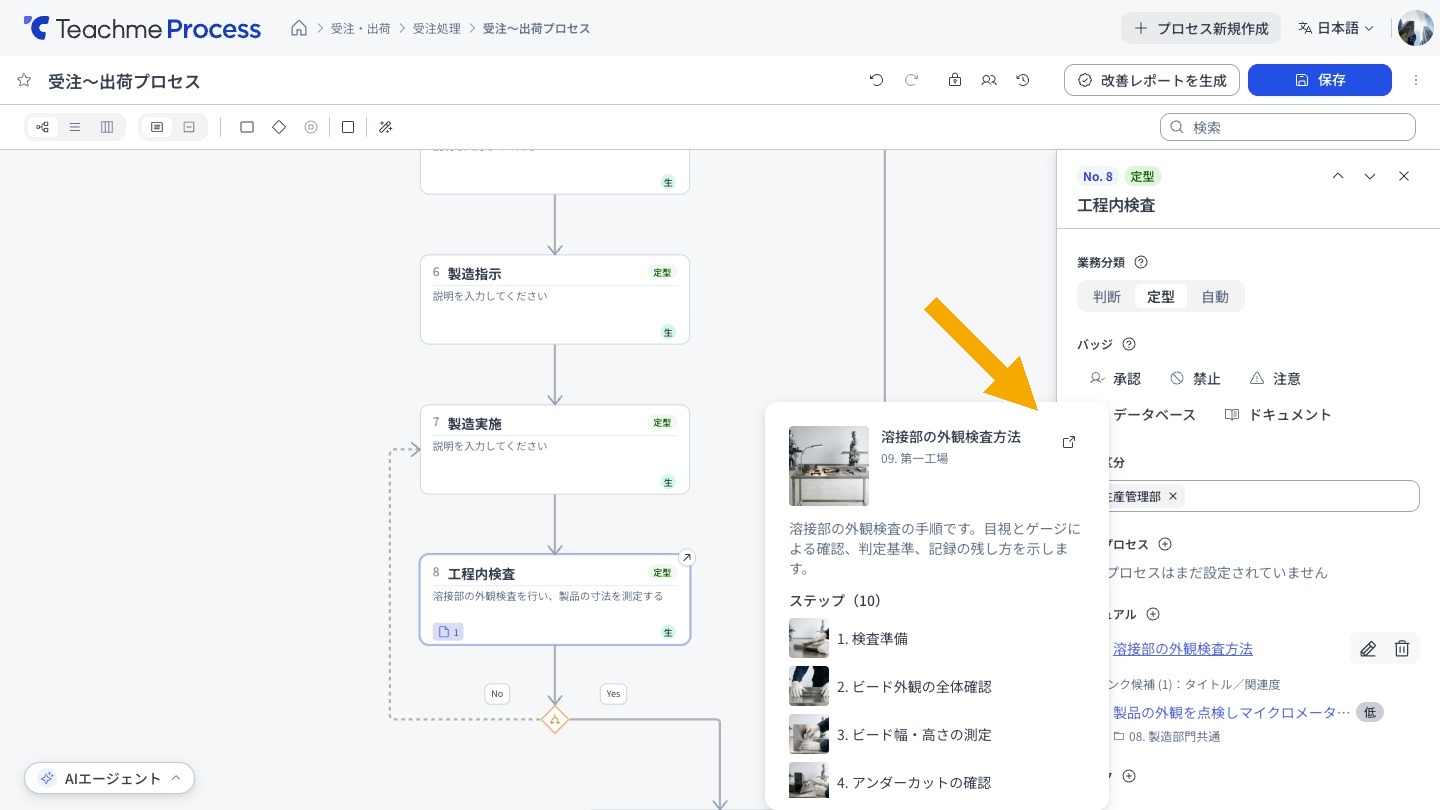Select step 1. 検査準備
This screenshot has width=1440, height=810.
938,638
